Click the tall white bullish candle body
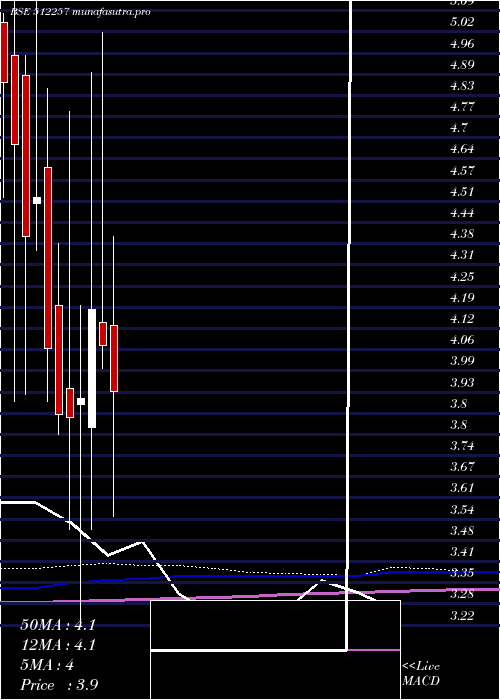The height and width of the screenshot is (700, 500). click(92, 368)
